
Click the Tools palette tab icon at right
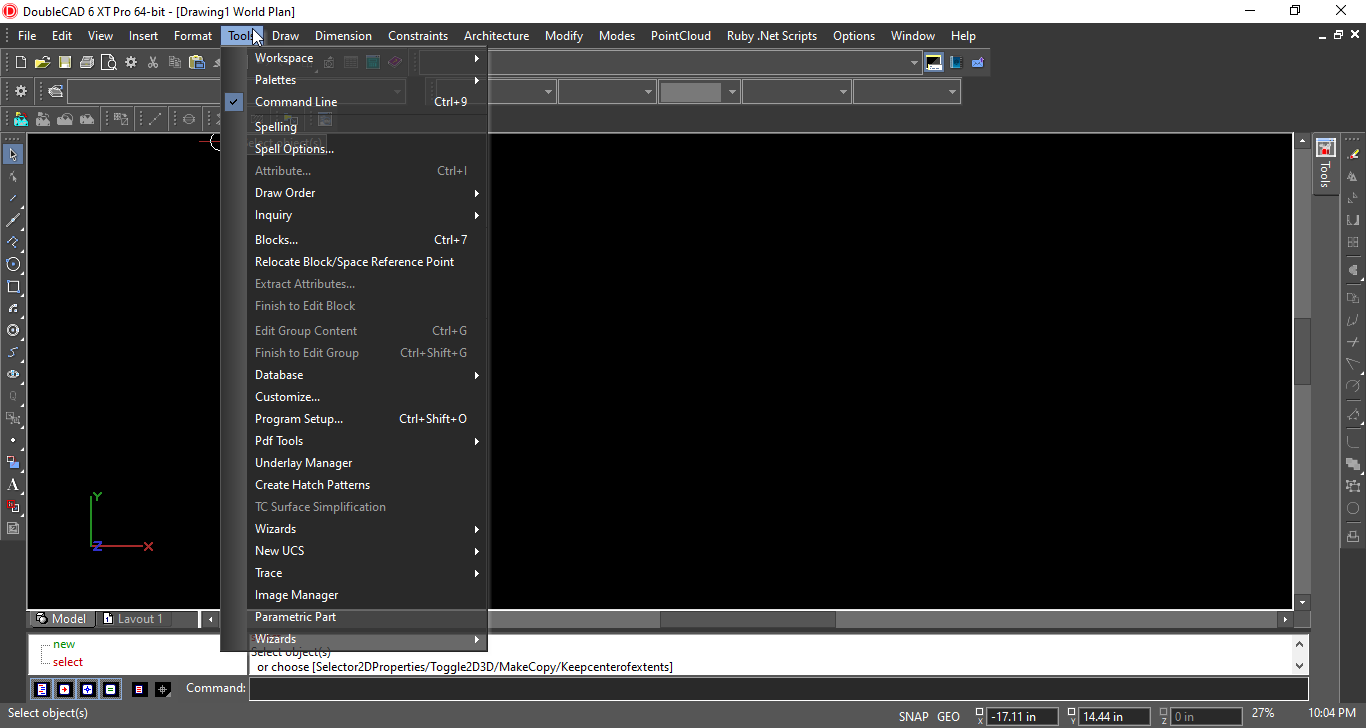(1325, 148)
